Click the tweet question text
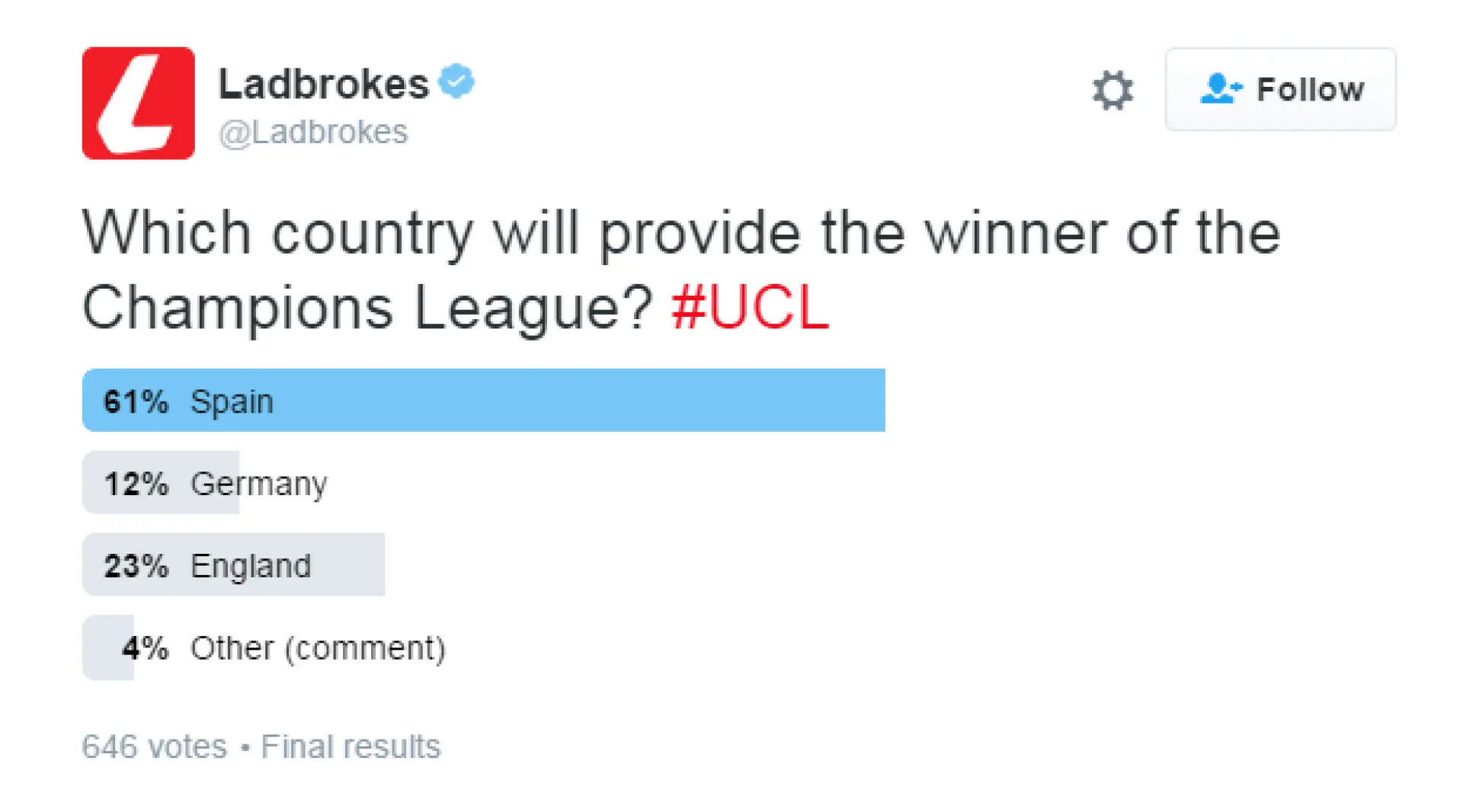This screenshot has height=812, width=1463. (x=681, y=270)
